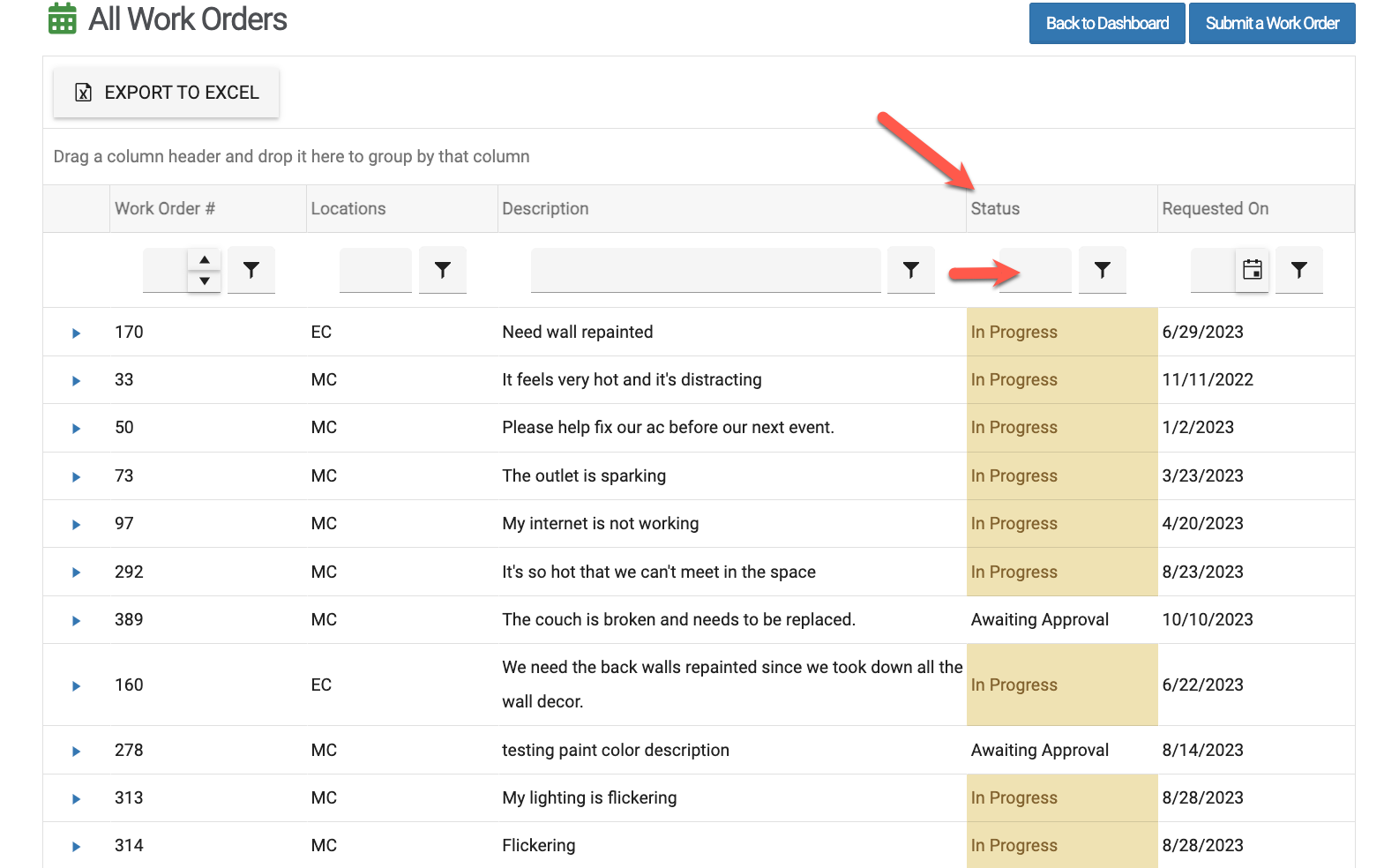Open the Locations column filter funnel
This screenshot has width=1384, height=868.
tap(443, 270)
